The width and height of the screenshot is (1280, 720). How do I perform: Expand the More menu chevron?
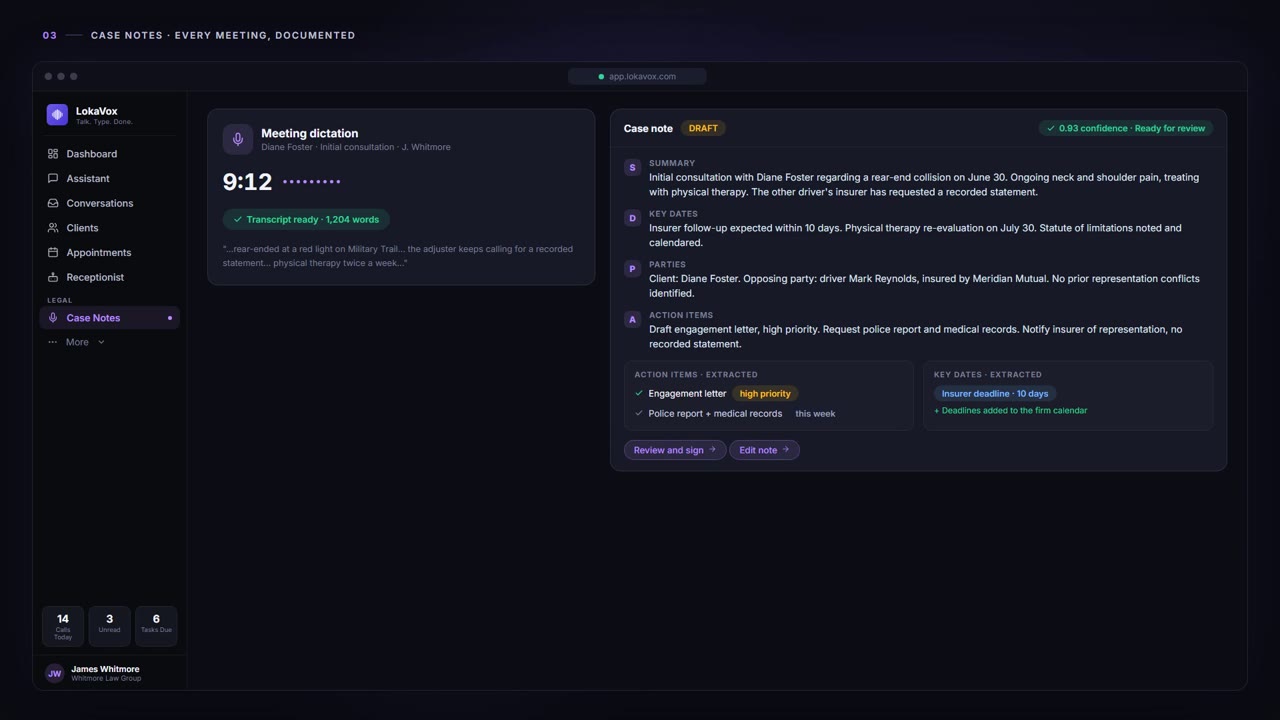(101, 342)
